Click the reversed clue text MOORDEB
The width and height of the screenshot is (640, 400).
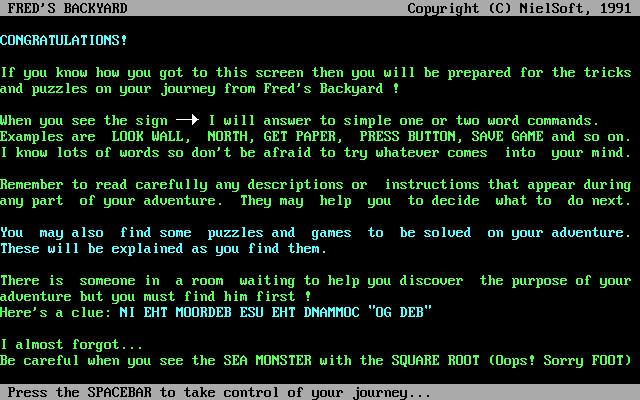pos(204,312)
